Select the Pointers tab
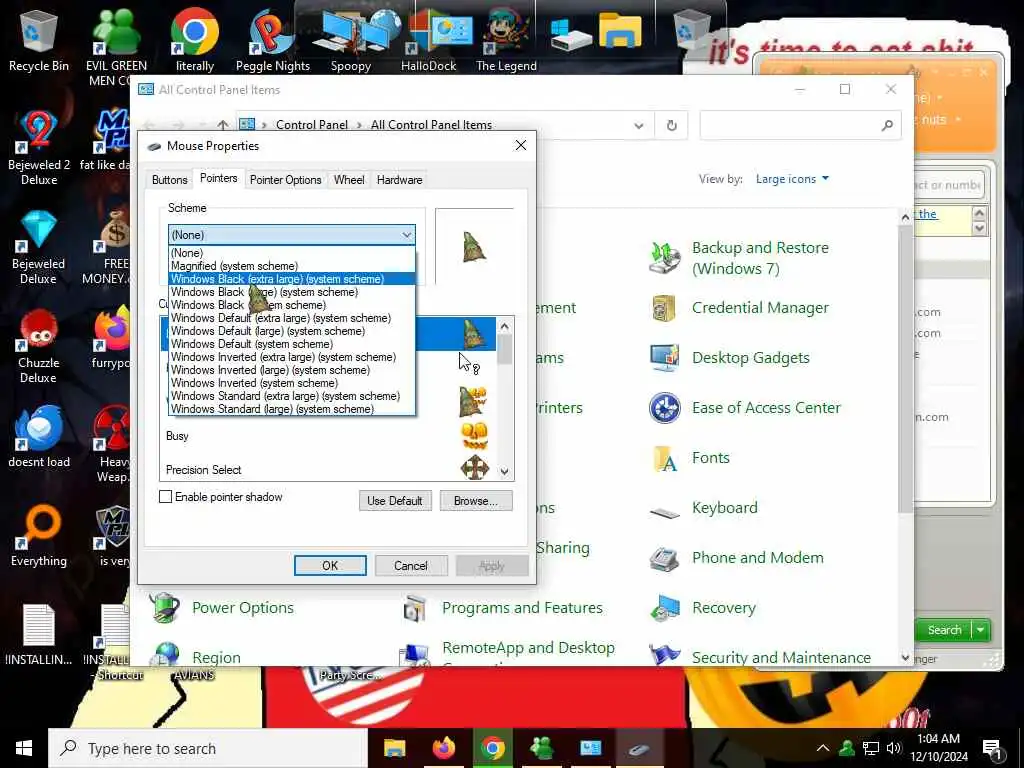 (219, 178)
